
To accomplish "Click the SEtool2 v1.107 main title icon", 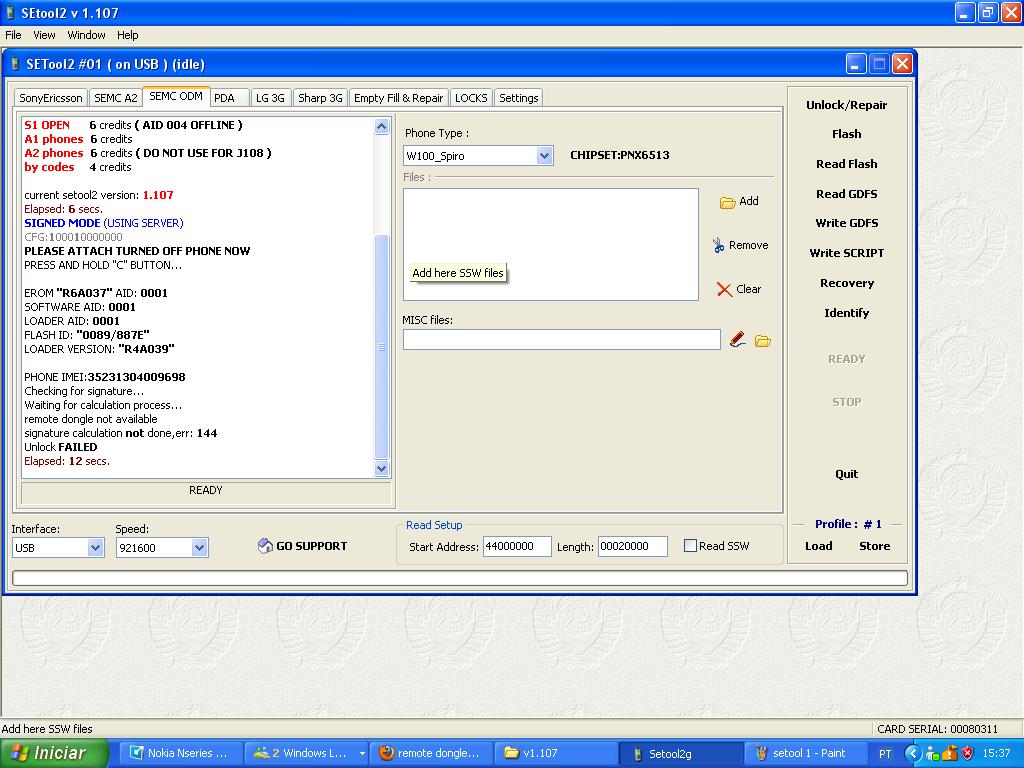I will point(10,12).
